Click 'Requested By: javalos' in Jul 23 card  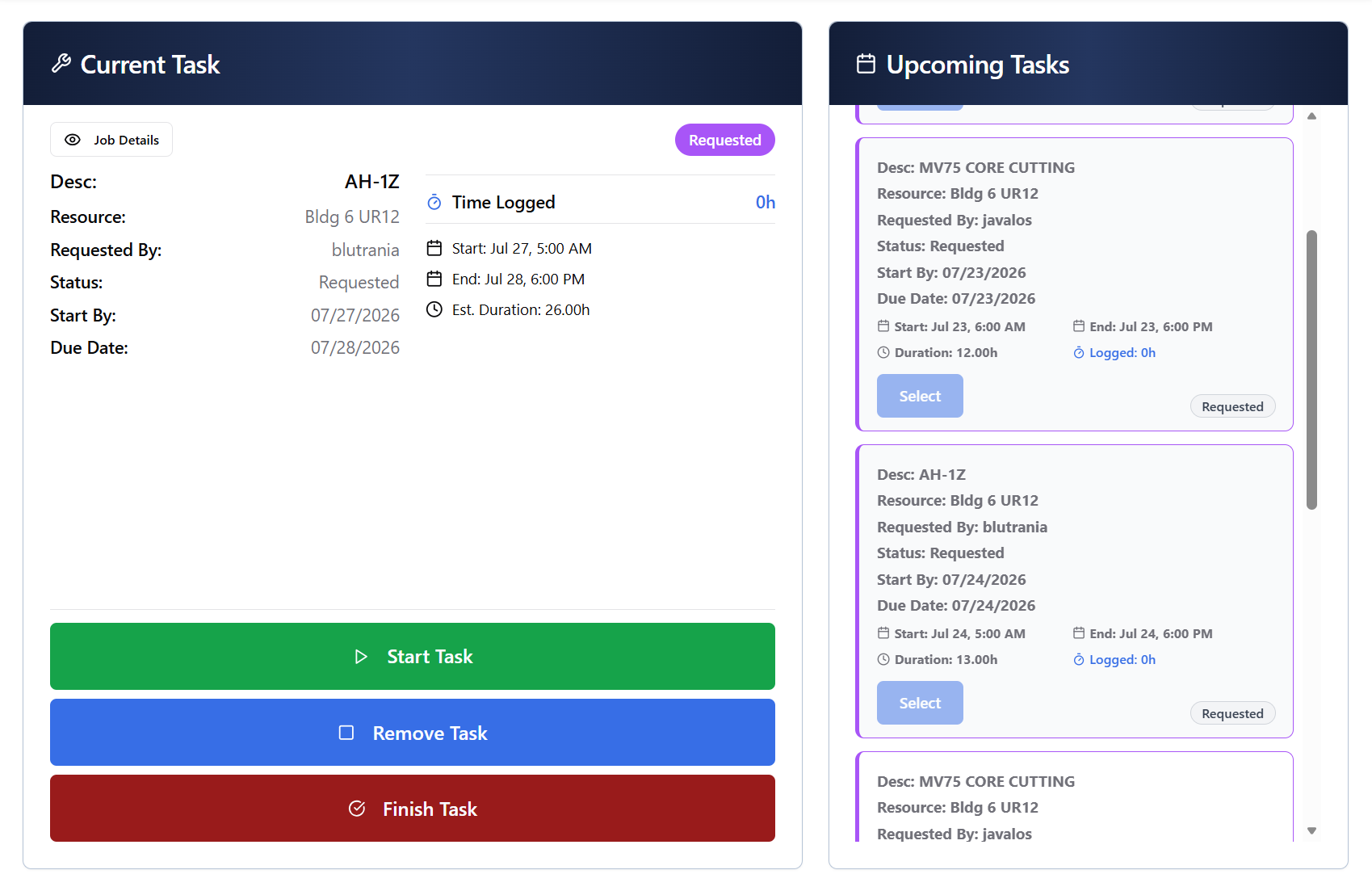pyautogui.click(x=955, y=220)
